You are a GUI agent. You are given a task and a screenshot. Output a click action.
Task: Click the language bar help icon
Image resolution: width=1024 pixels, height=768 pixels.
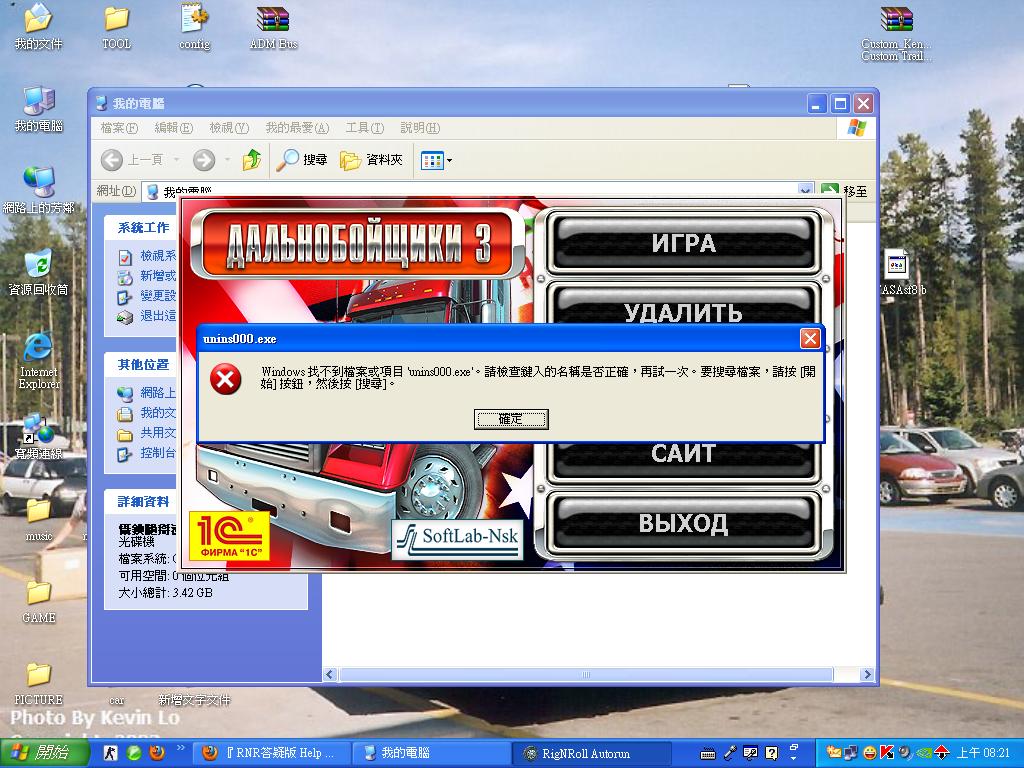pos(771,753)
